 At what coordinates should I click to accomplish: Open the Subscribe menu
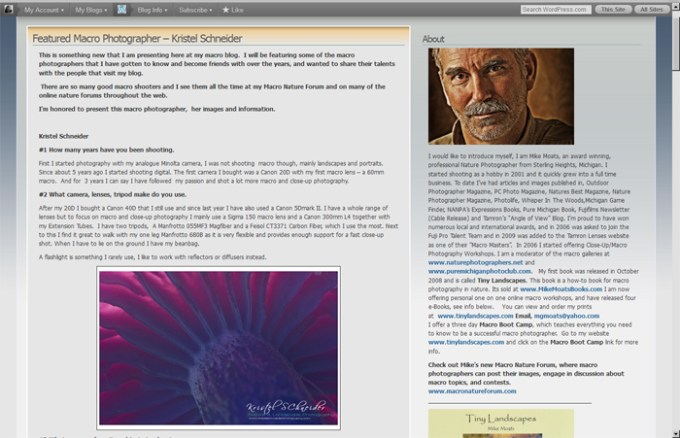(194, 9)
